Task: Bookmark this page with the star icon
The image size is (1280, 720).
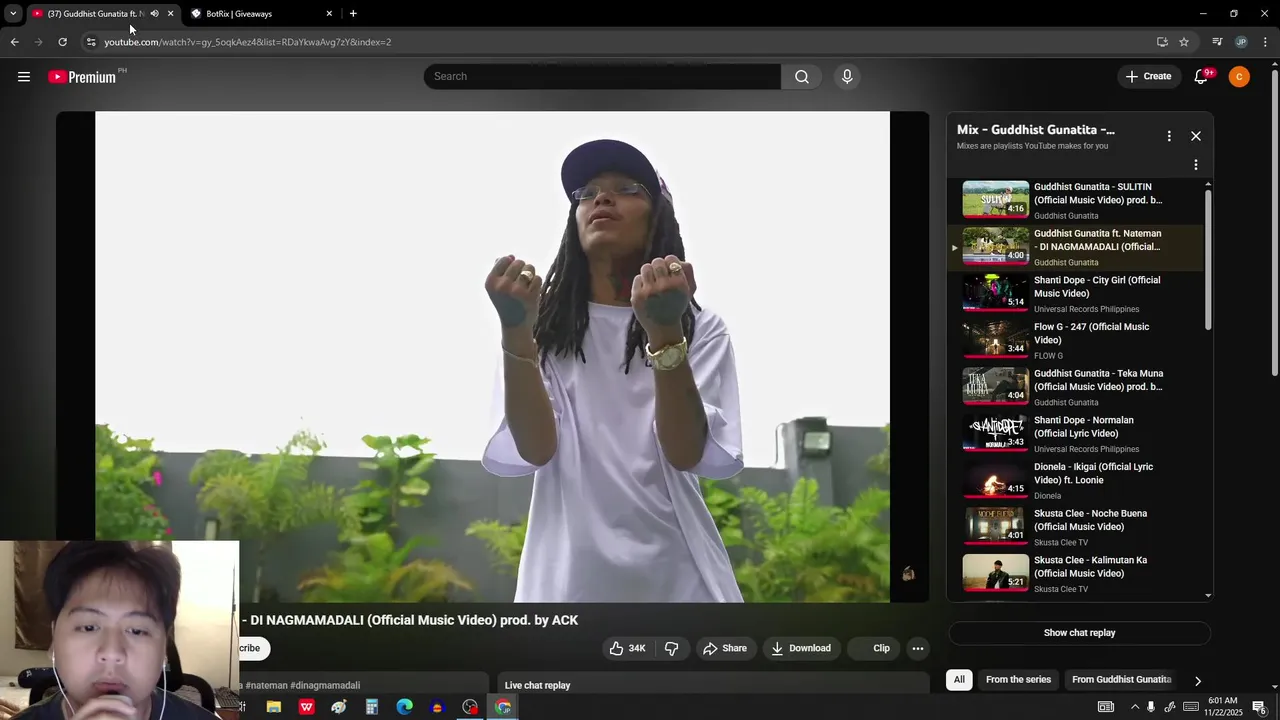Action: tap(1184, 42)
